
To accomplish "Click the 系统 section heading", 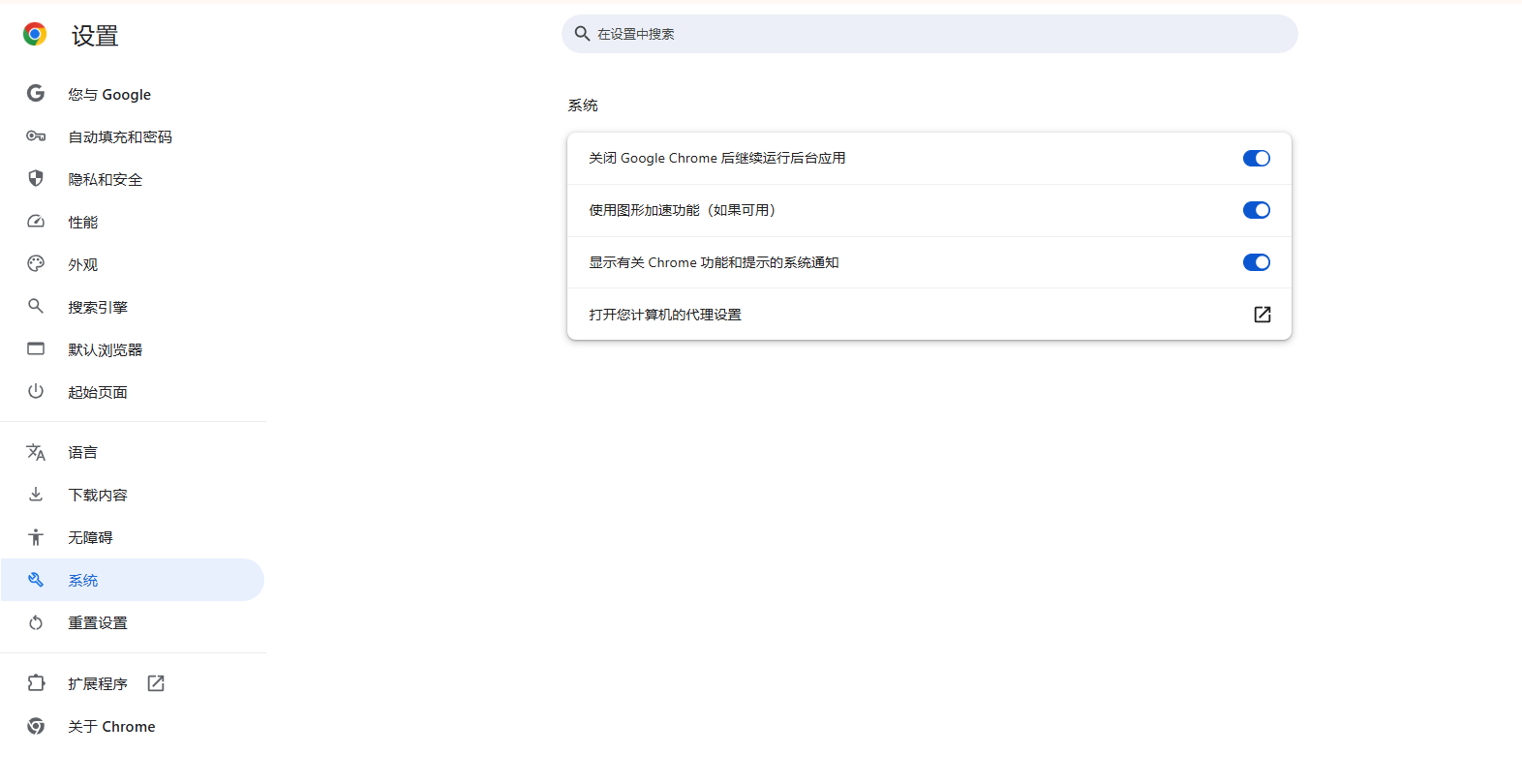I will [x=583, y=106].
